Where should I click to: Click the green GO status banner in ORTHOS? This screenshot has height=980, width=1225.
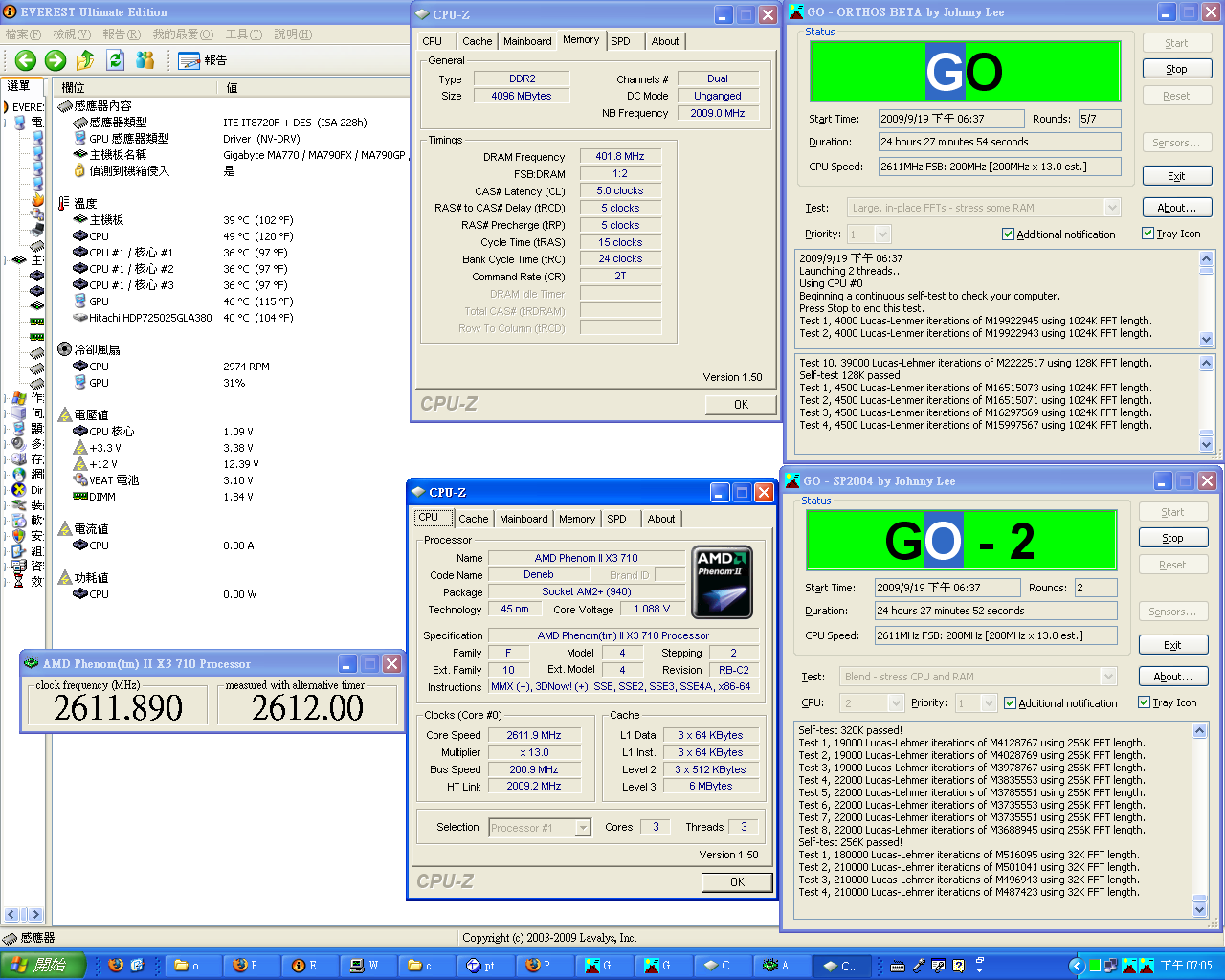tap(966, 72)
